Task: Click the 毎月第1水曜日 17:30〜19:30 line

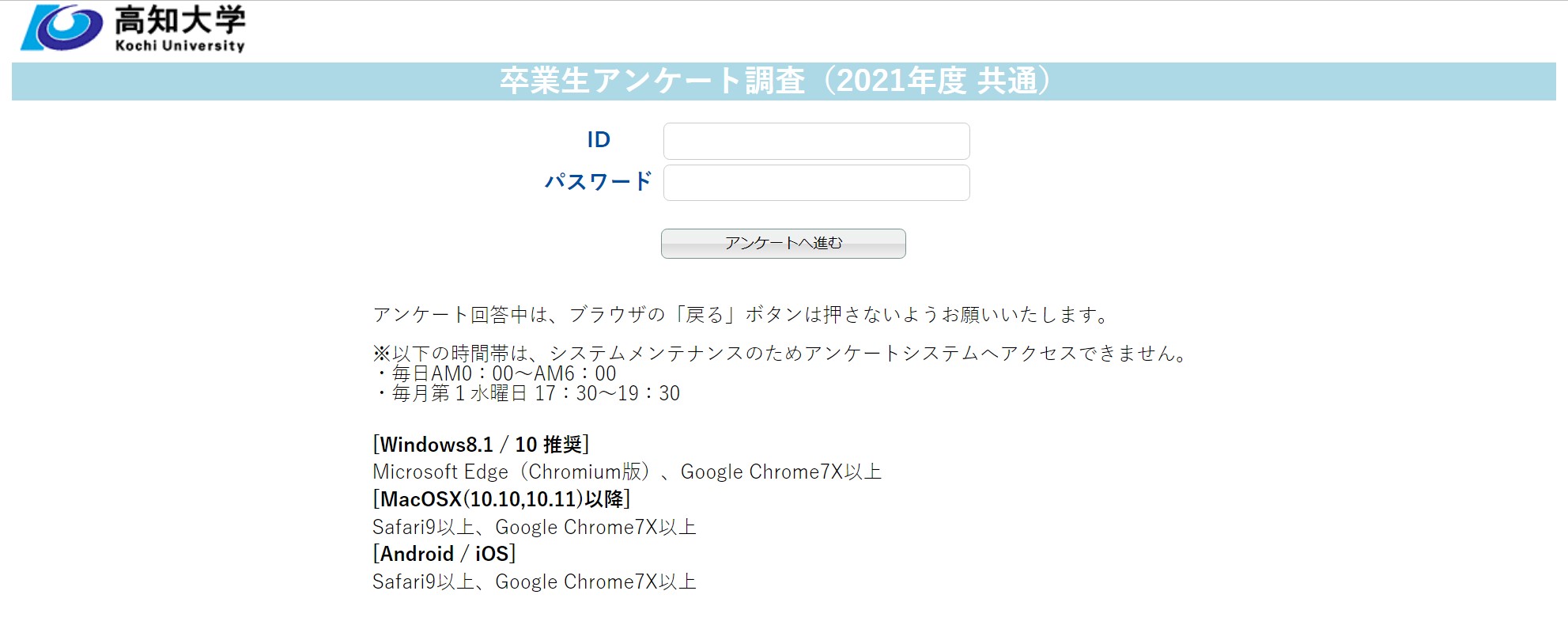Action: (526, 393)
